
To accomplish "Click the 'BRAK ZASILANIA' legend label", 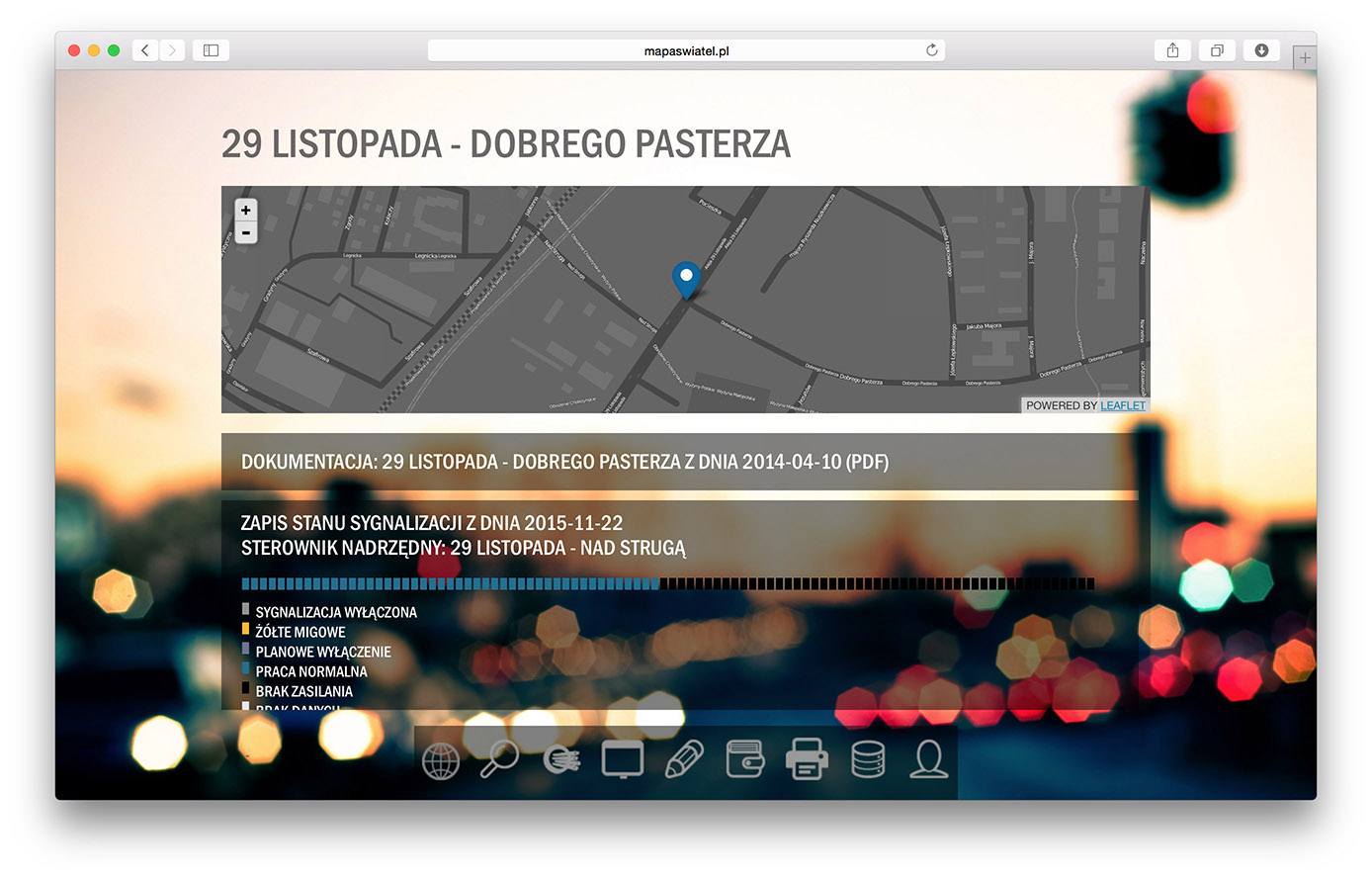I will [x=304, y=691].
